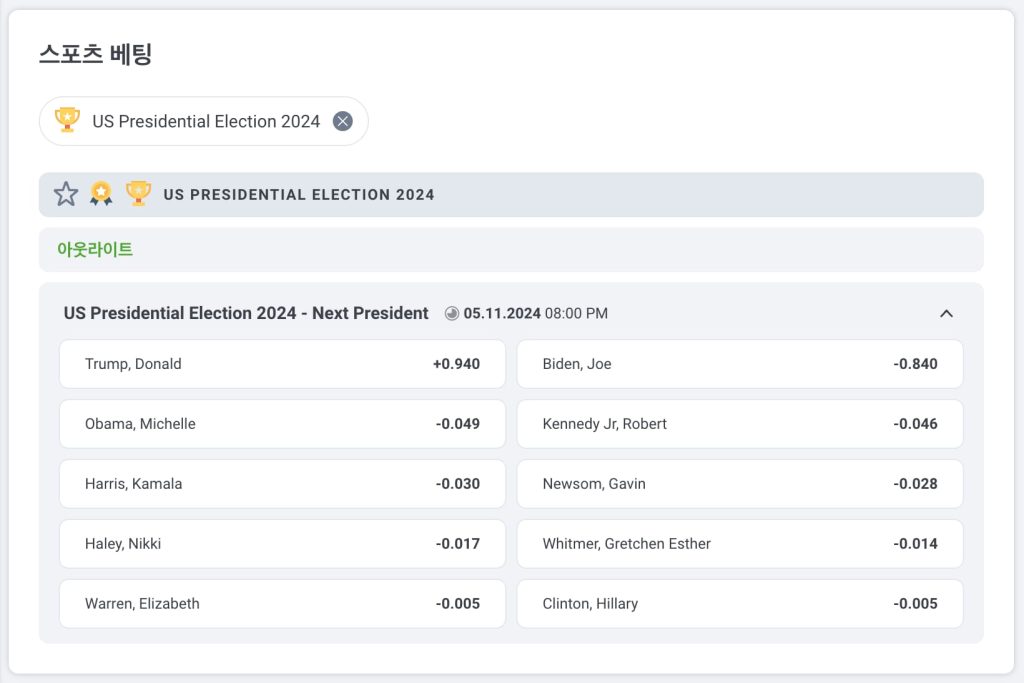The image size is (1024, 683).
Task: Bet on Biden, Joe at -0.840
Action: point(740,364)
